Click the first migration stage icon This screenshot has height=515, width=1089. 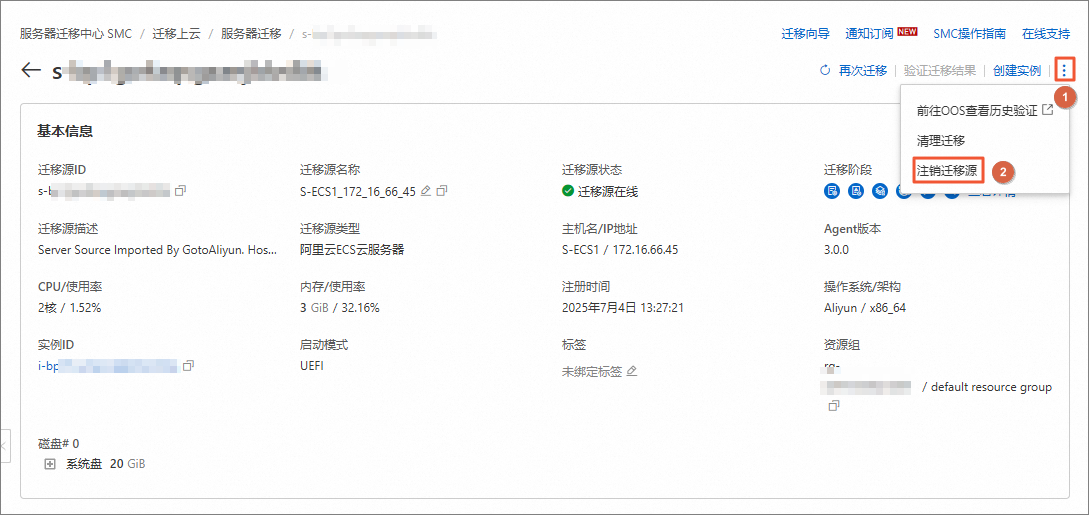click(x=831, y=191)
